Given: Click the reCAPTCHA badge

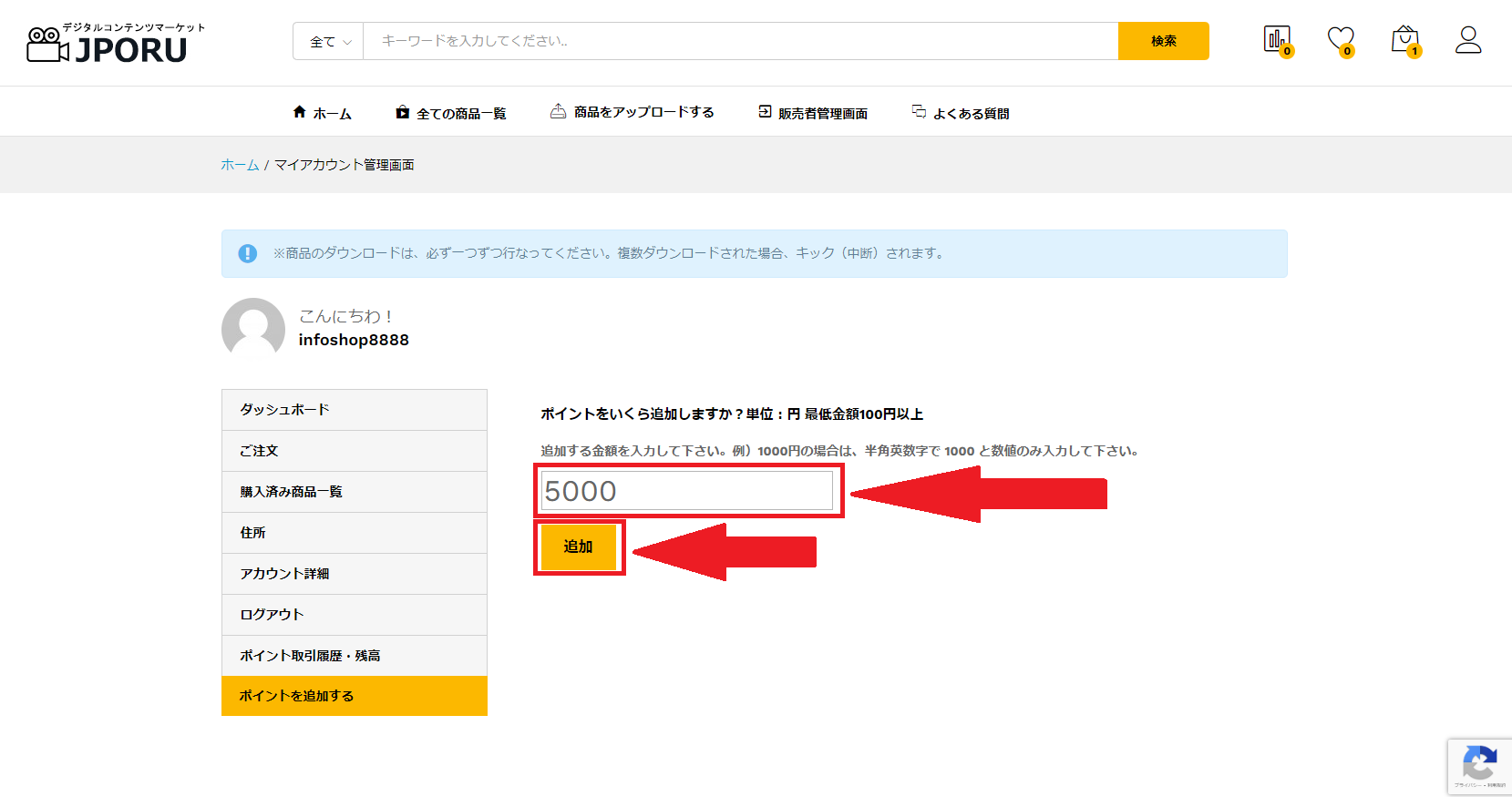Looking at the screenshot, I should [1479, 766].
